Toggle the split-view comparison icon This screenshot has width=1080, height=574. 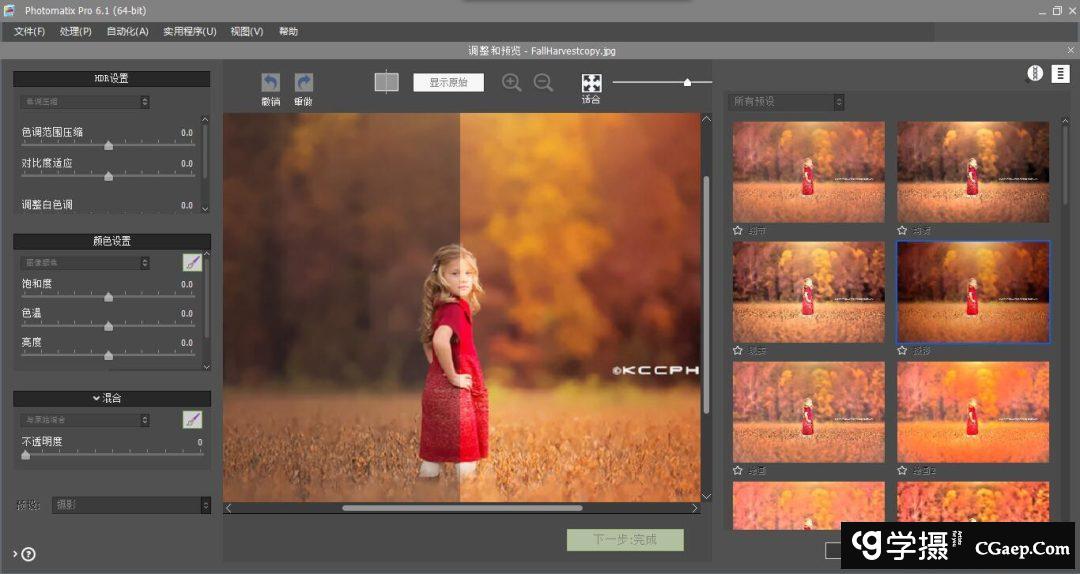386,82
